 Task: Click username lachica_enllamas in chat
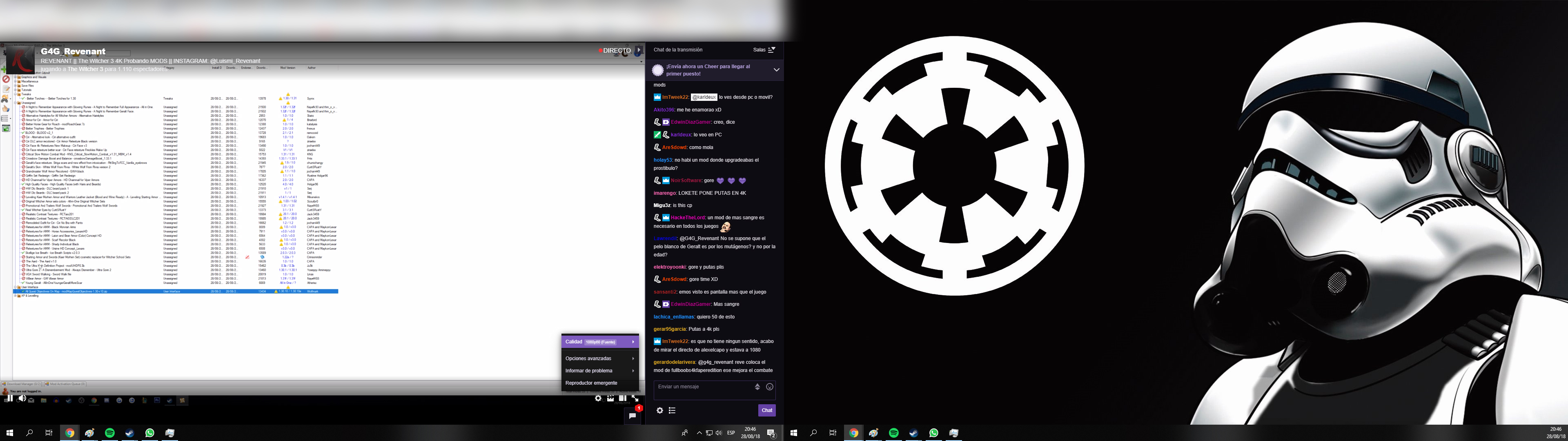point(674,317)
